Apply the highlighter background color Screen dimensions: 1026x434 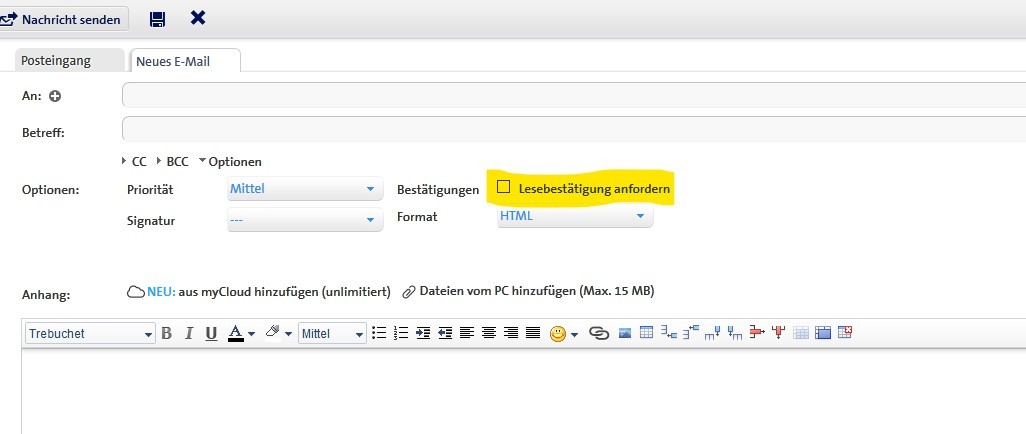[x=273, y=333]
